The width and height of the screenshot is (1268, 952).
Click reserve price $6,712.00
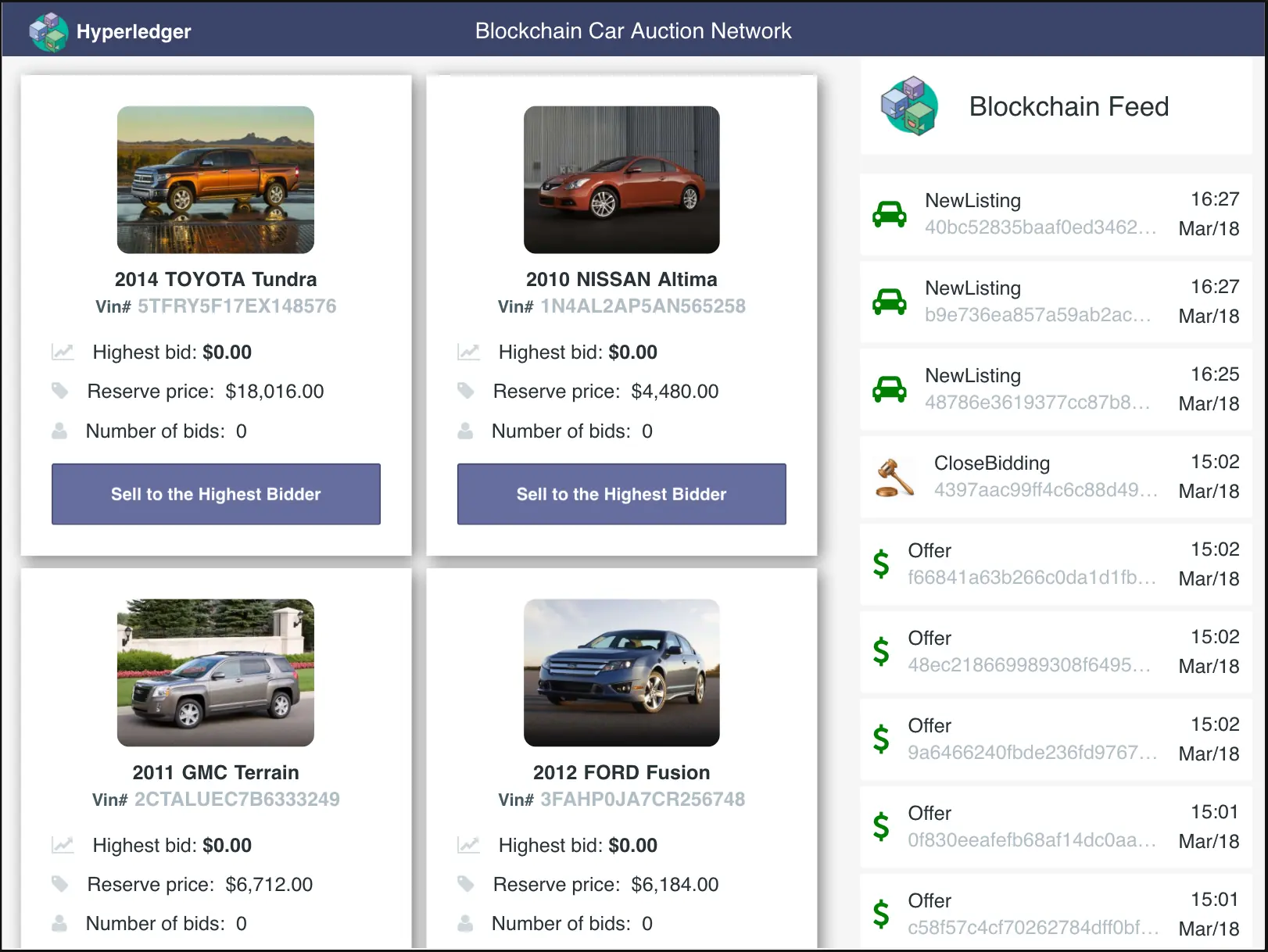269,885
